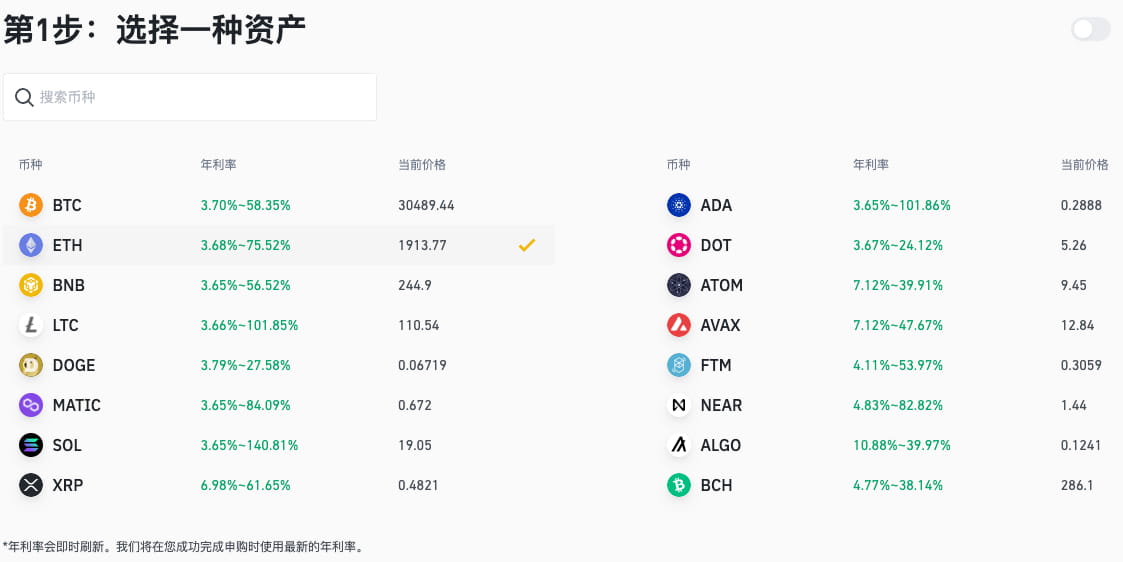Open the ALGO annual rate 10.88%~39.97%
The width and height of the screenshot is (1123, 562).
901,445
